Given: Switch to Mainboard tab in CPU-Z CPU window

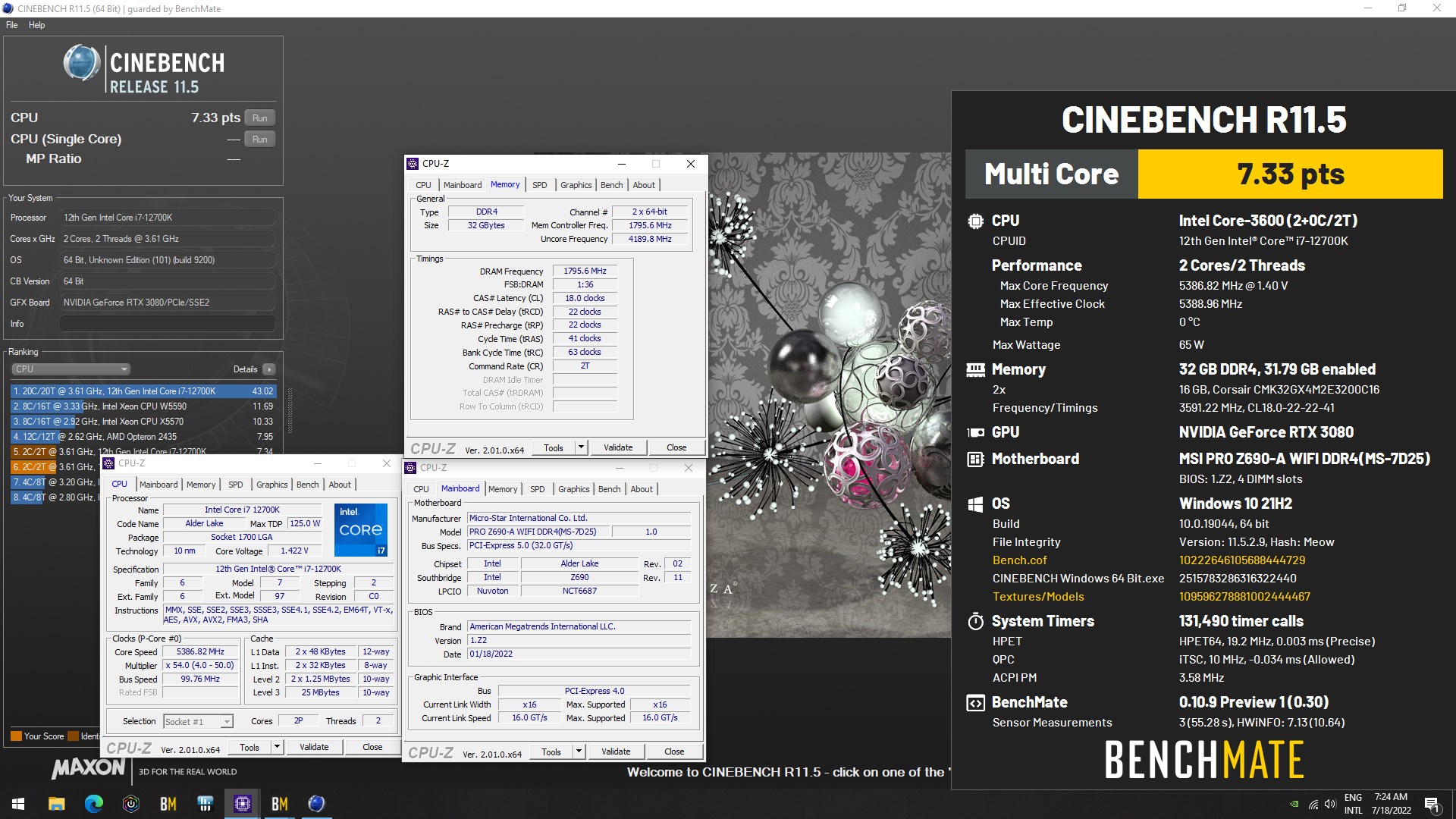Looking at the screenshot, I should click(158, 485).
